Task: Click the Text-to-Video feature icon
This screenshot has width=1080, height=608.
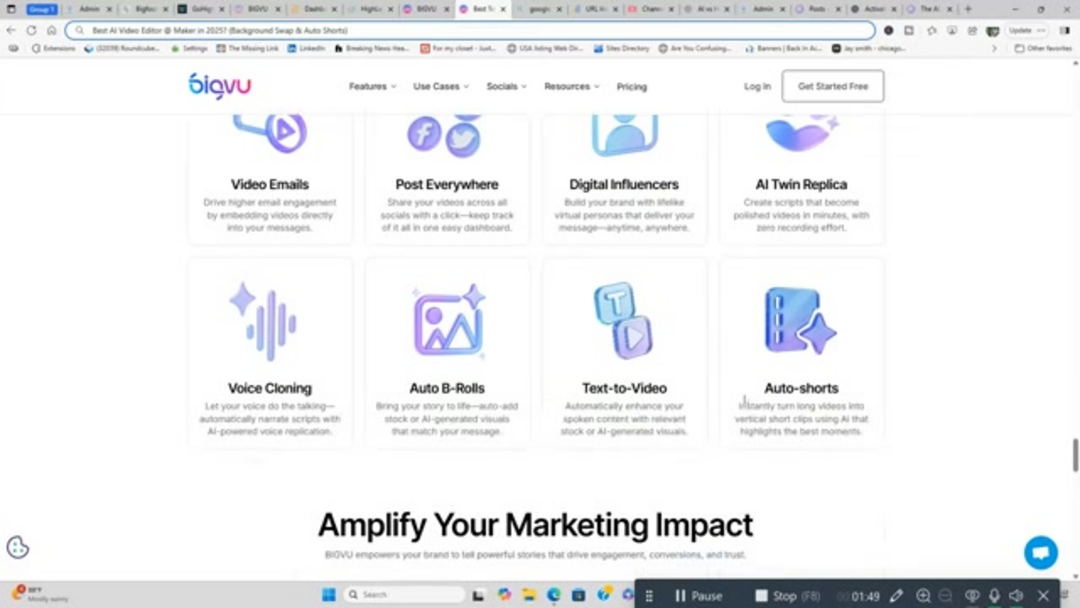Action: click(x=623, y=320)
